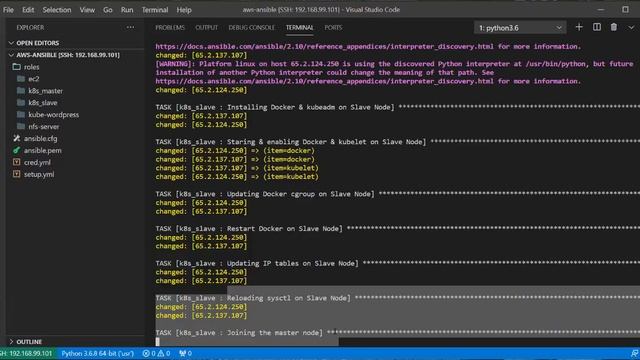This screenshot has width=640, height=360.
Task: Open the kube-wordpress folder
Action: pyautogui.click(x=53, y=115)
